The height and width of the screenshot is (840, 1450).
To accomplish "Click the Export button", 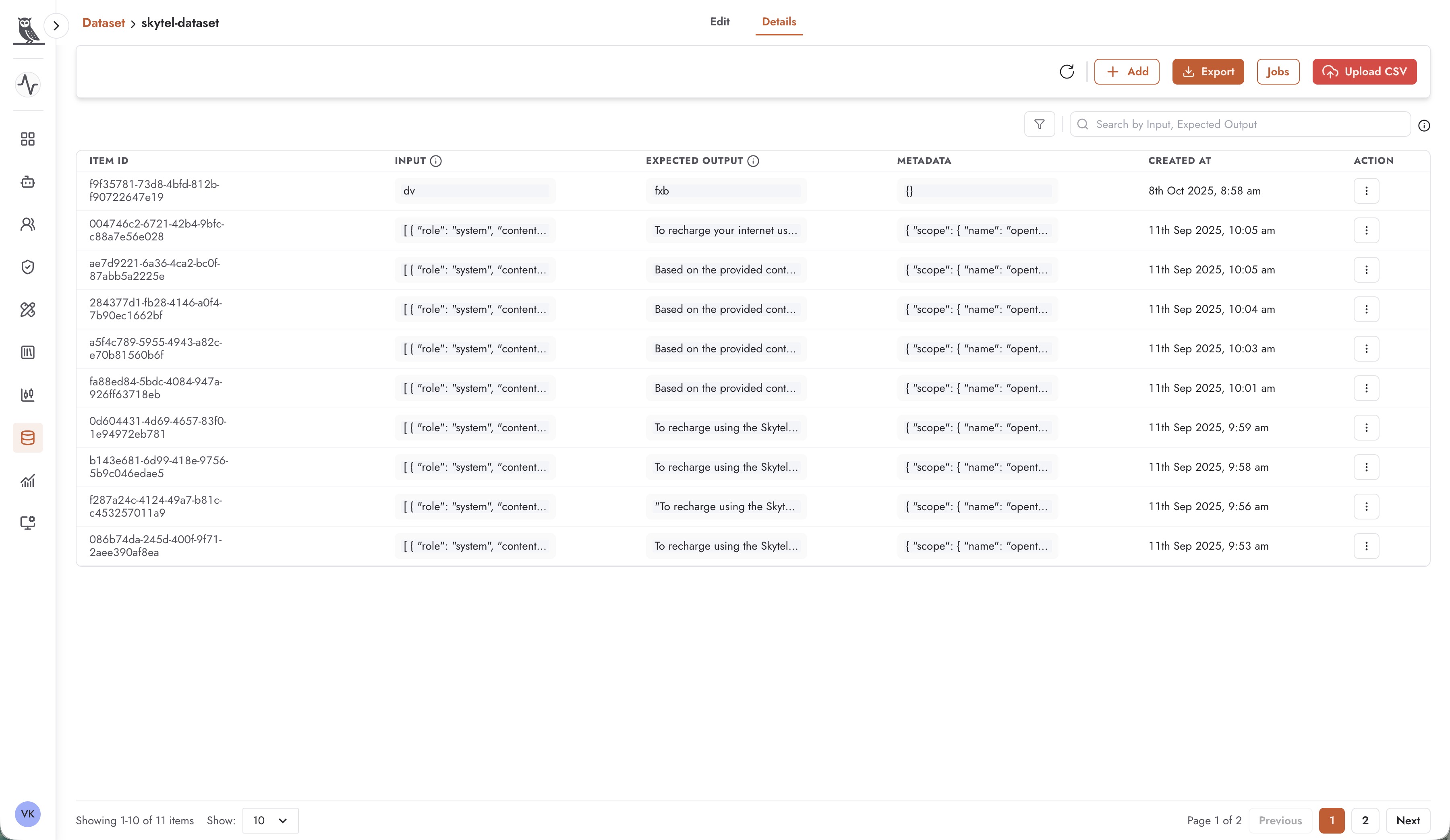I will coord(1208,72).
